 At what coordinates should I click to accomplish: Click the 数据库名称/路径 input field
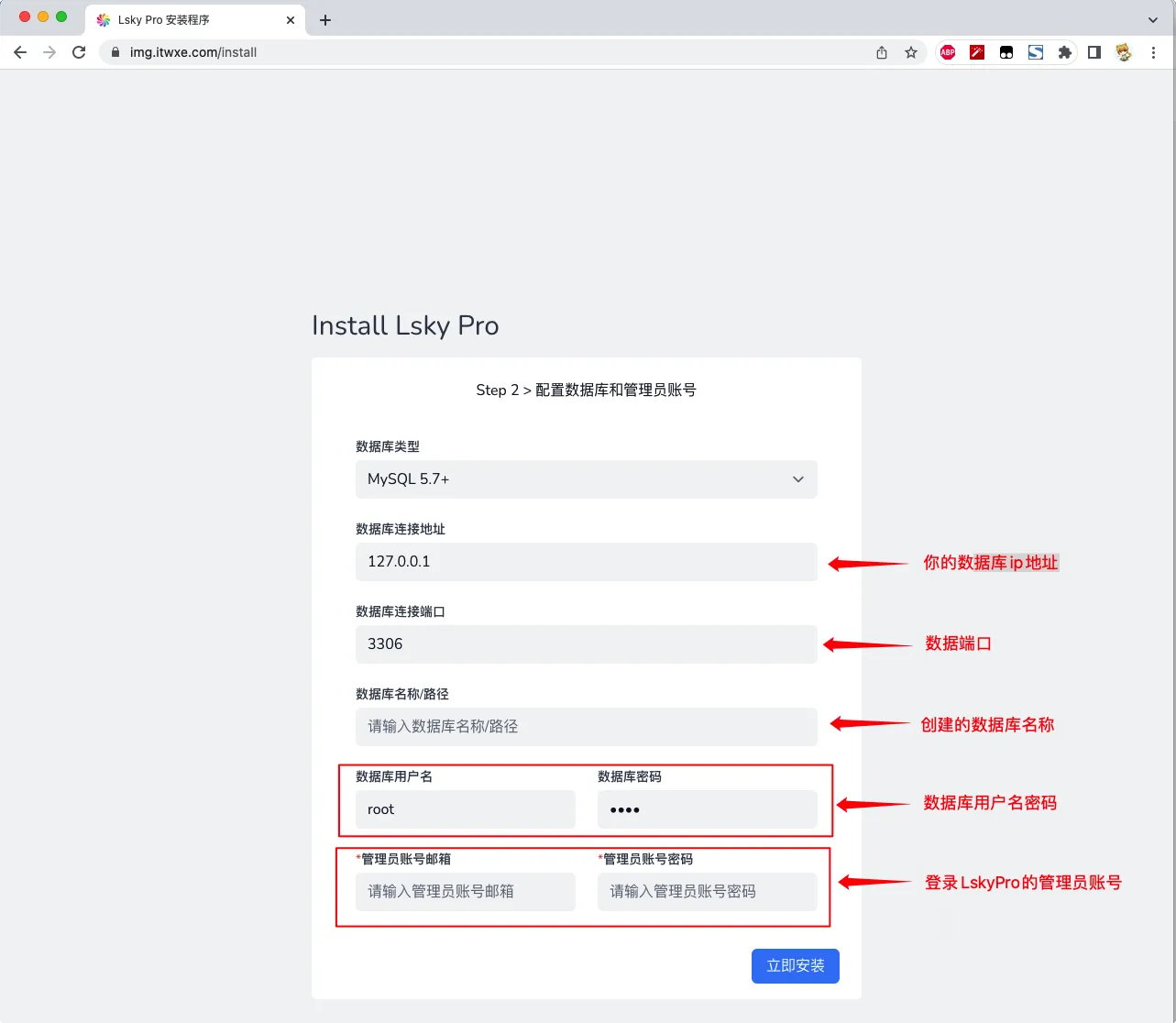tap(586, 727)
